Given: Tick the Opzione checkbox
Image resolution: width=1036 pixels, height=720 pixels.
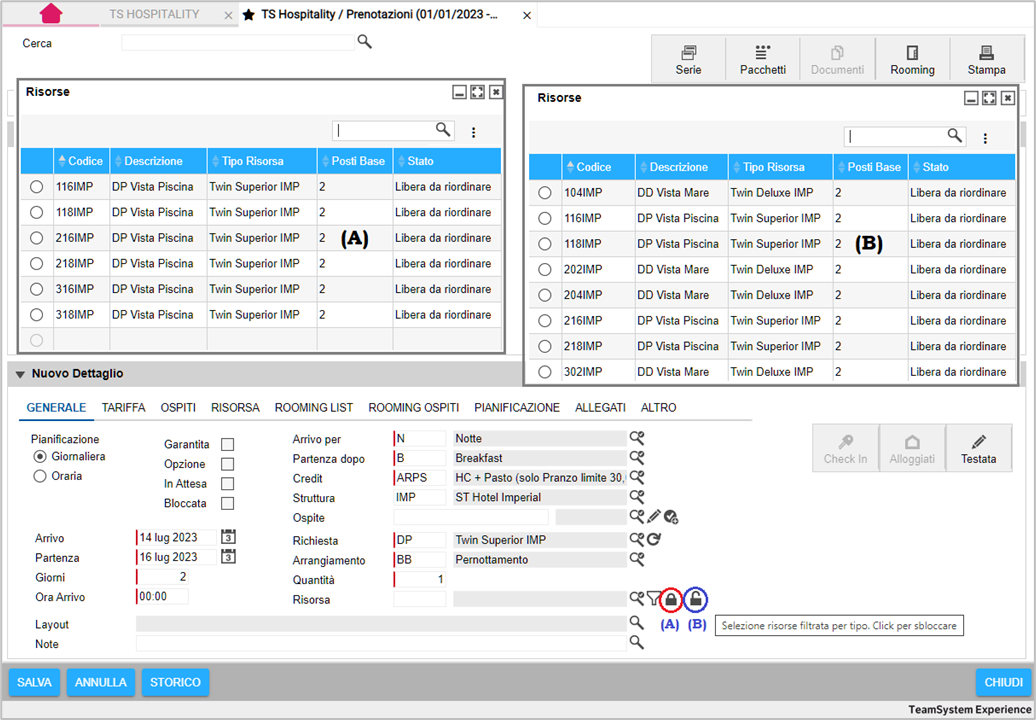Looking at the screenshot, I should coord(228,464).
